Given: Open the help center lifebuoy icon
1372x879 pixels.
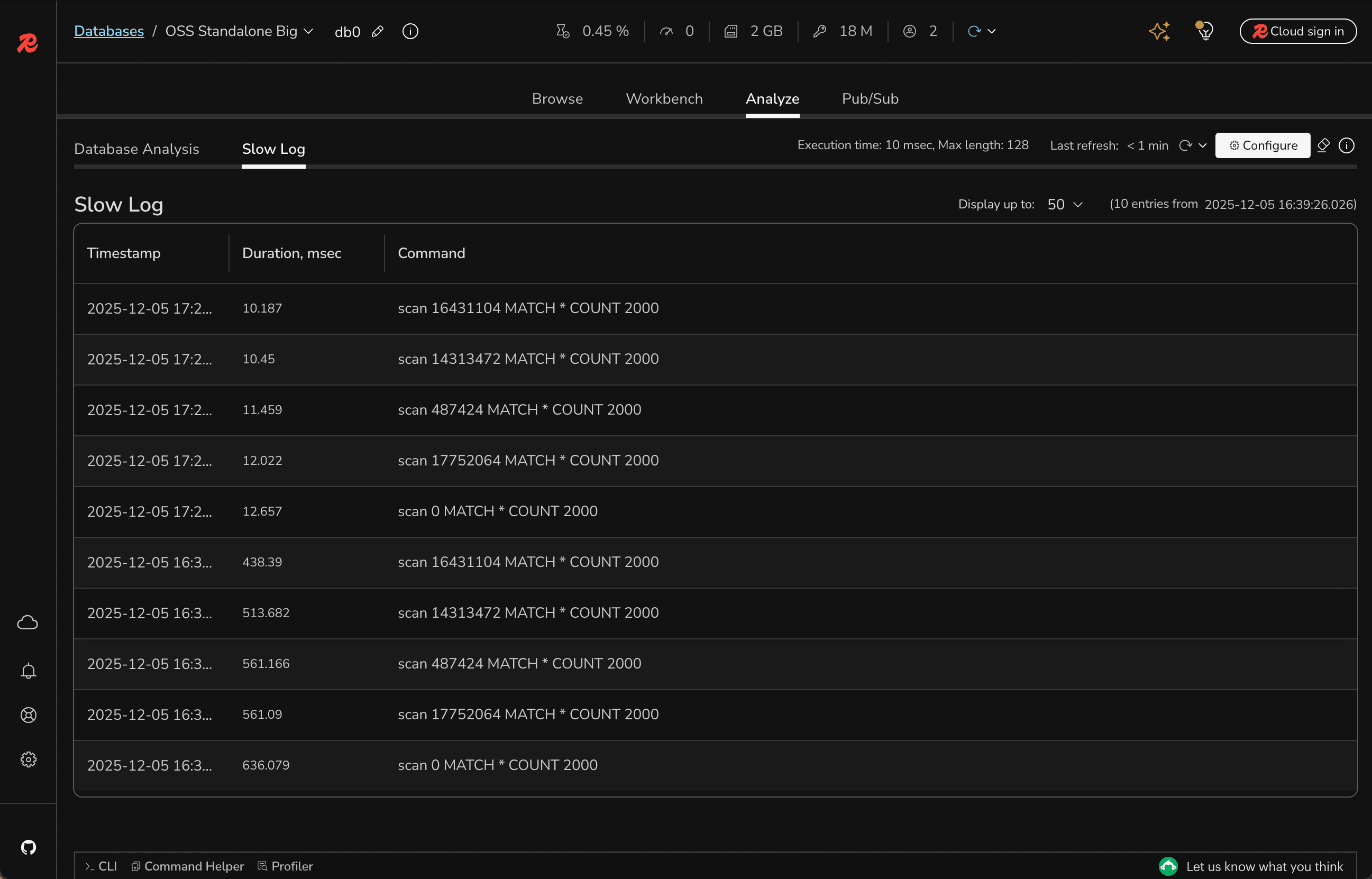Looking at the screenshot, I should [28, 715].
